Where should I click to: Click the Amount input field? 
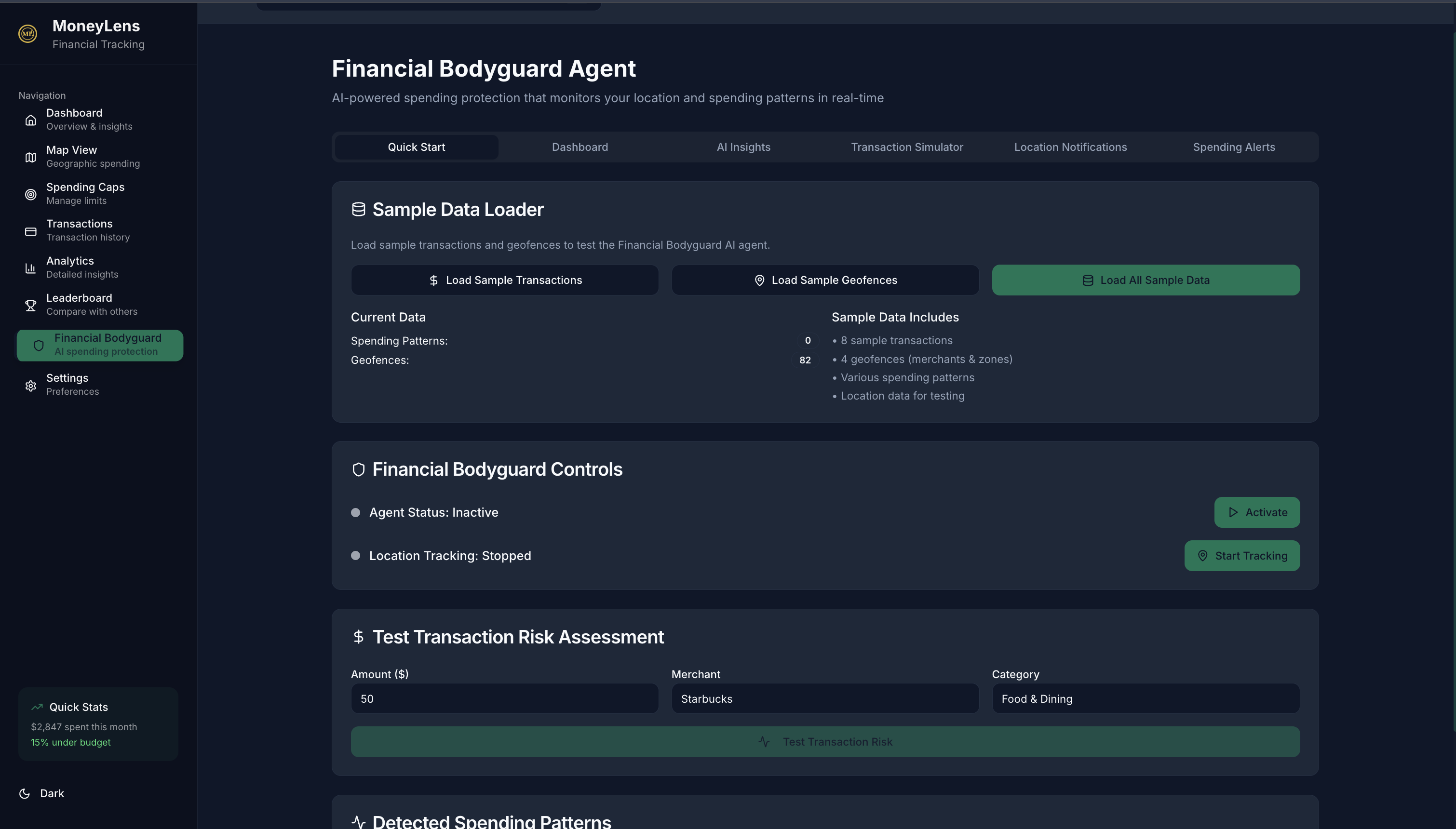[x=504, y=698]
